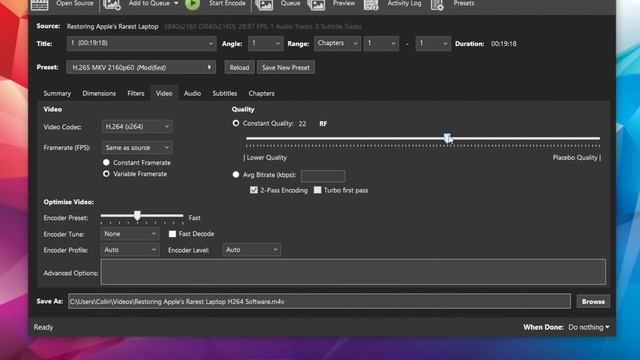Toggle Turbo first pass checkbox
Screen dimensions: 640x360
[318, 190]
